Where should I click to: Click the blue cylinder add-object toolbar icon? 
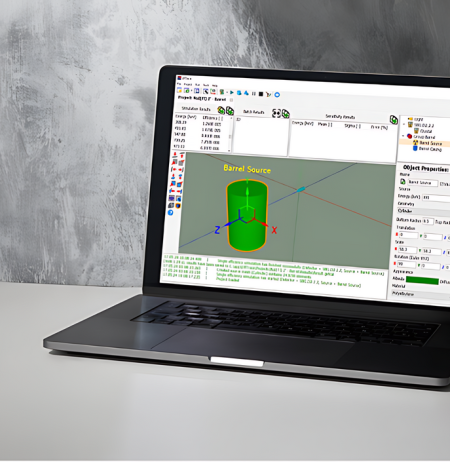click(239, 93)
